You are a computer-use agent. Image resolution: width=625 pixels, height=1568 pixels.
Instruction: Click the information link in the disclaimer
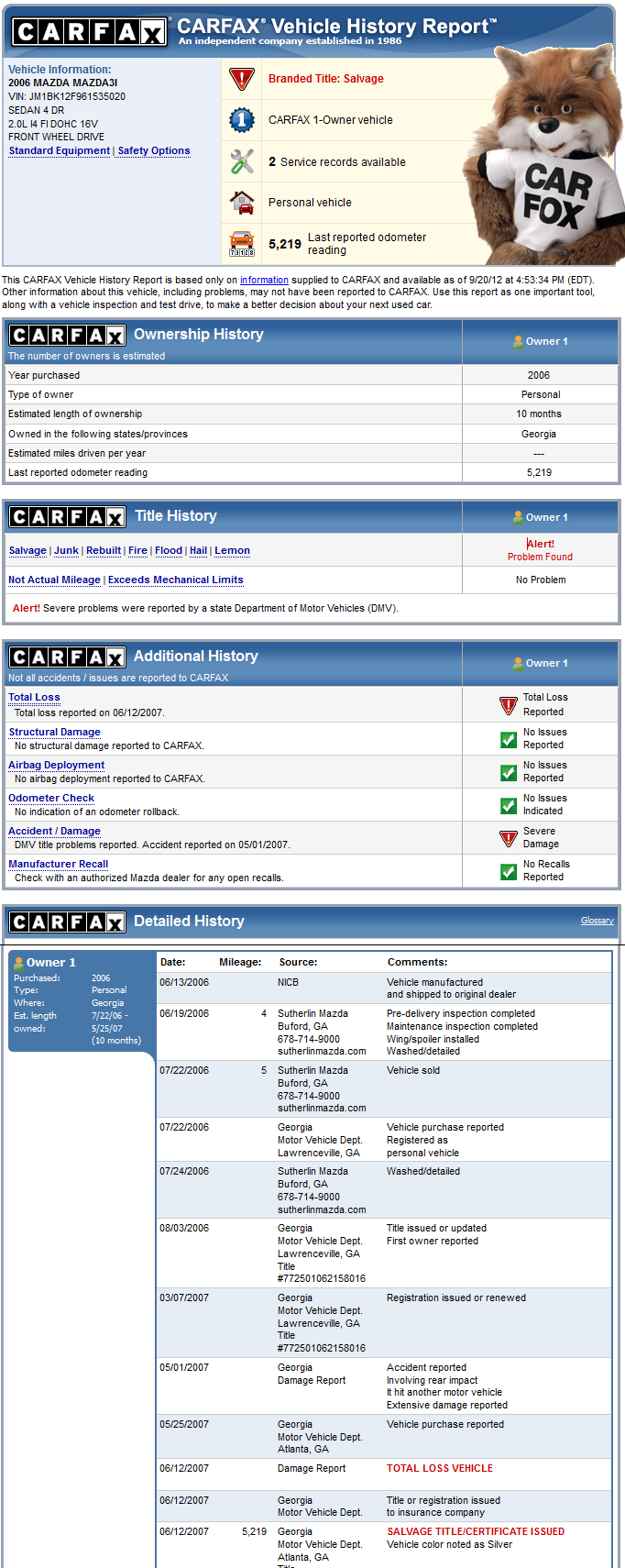pyautogui.click(x=264, y=281)
